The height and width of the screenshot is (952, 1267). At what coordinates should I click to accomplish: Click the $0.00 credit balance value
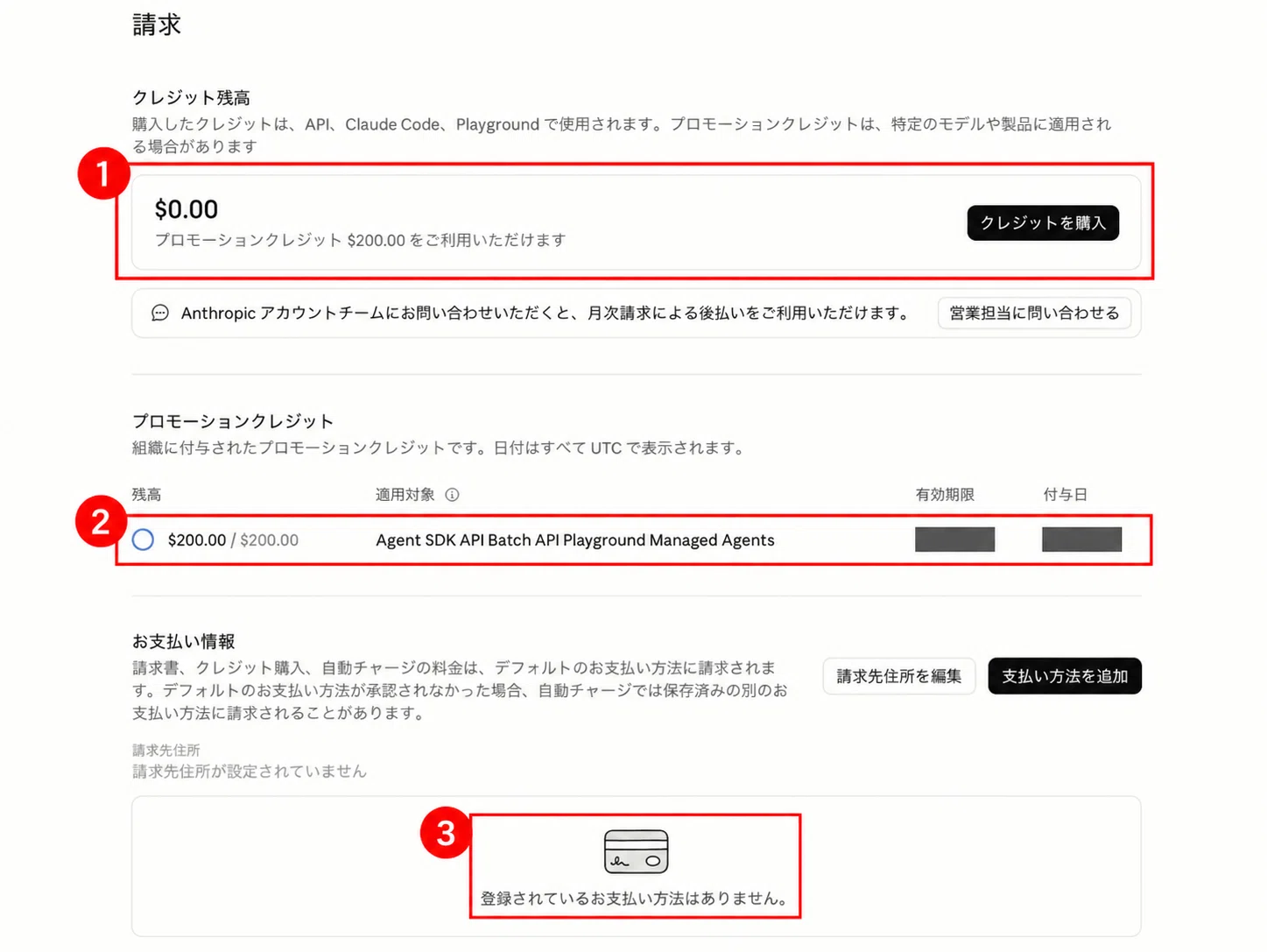[x=187, y=209]
